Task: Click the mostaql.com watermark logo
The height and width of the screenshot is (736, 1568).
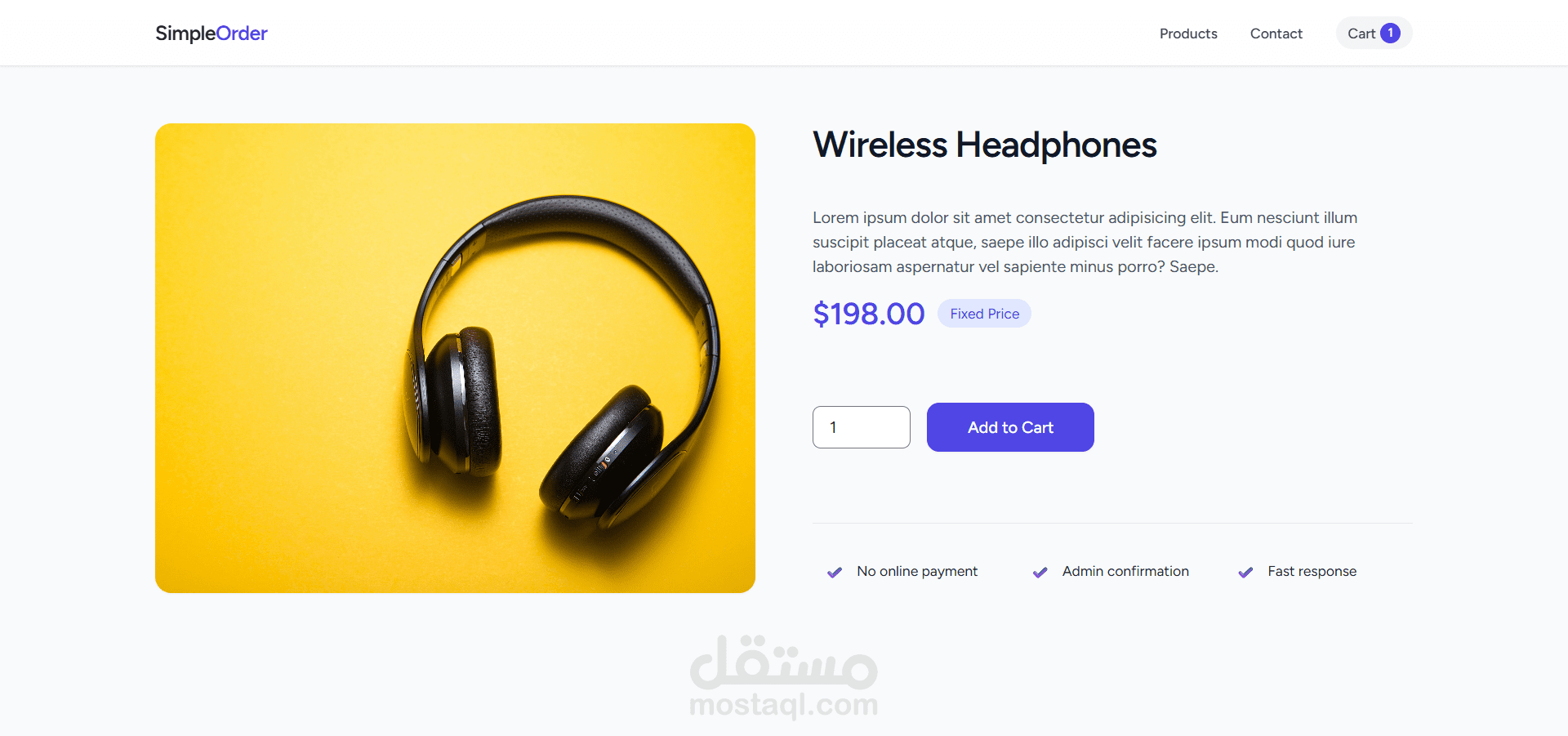Action: pos(784,677)
